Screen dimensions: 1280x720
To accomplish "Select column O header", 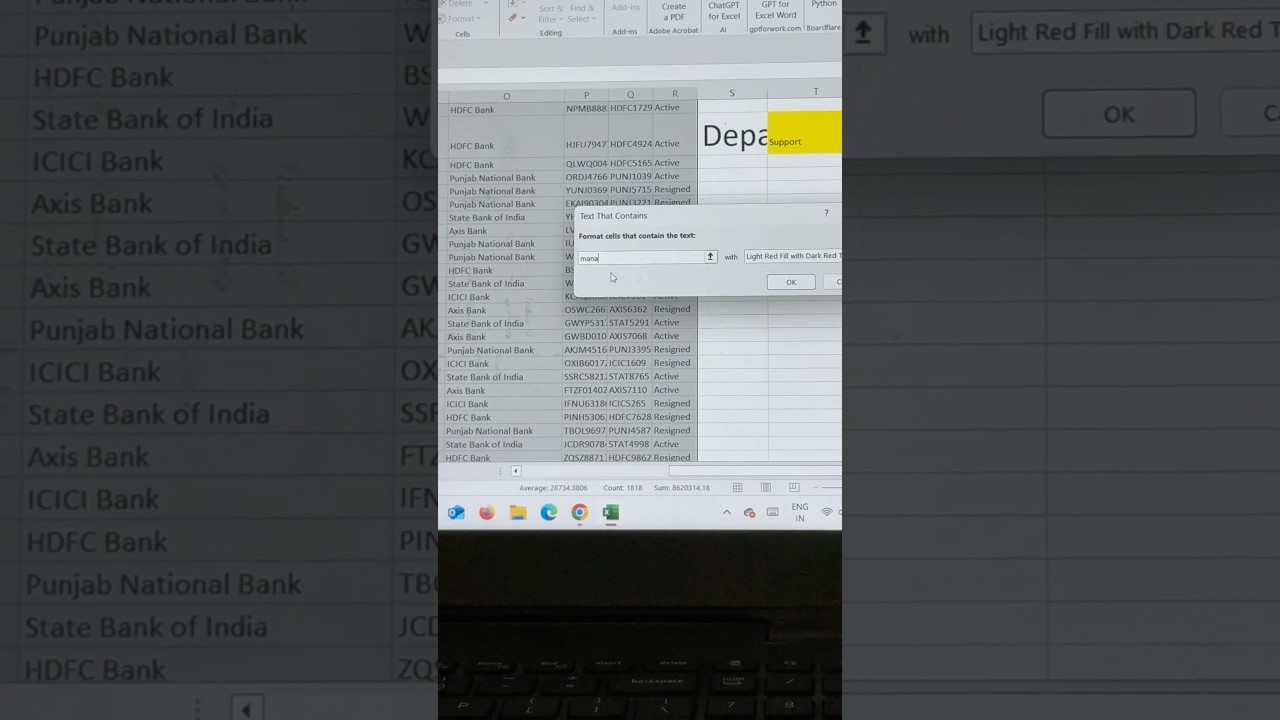I will [x=507, y=96].
